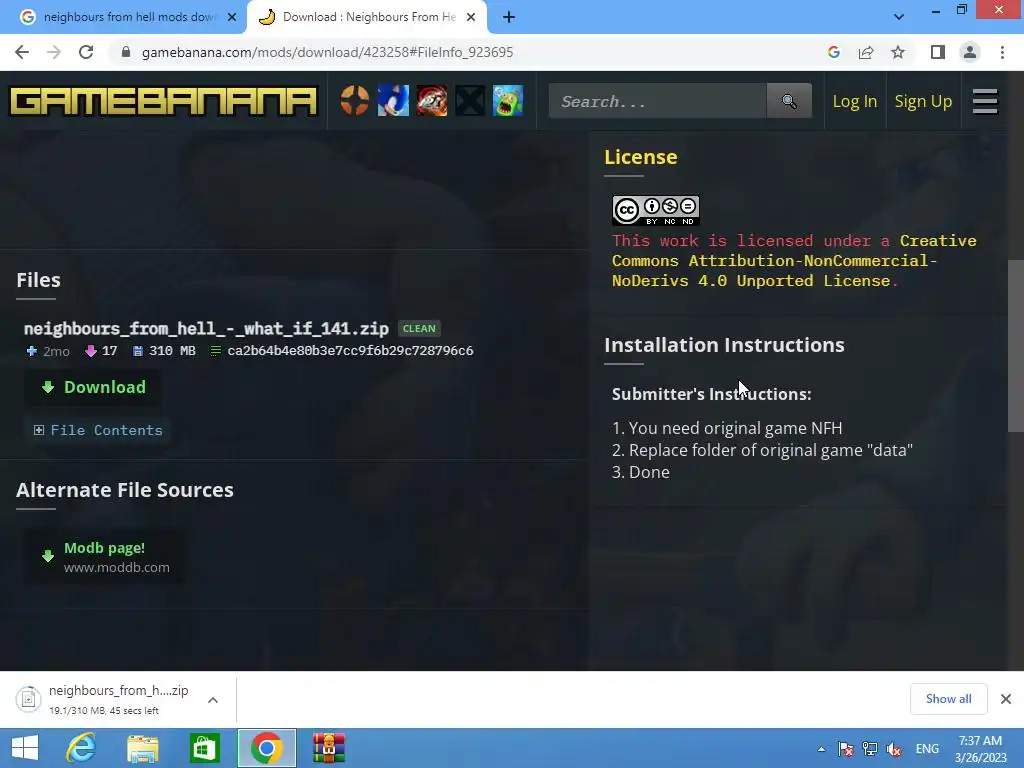The image size is (1024, 768).
Task: Open the browser side panel icon
Action: click(x=938, y=52)
